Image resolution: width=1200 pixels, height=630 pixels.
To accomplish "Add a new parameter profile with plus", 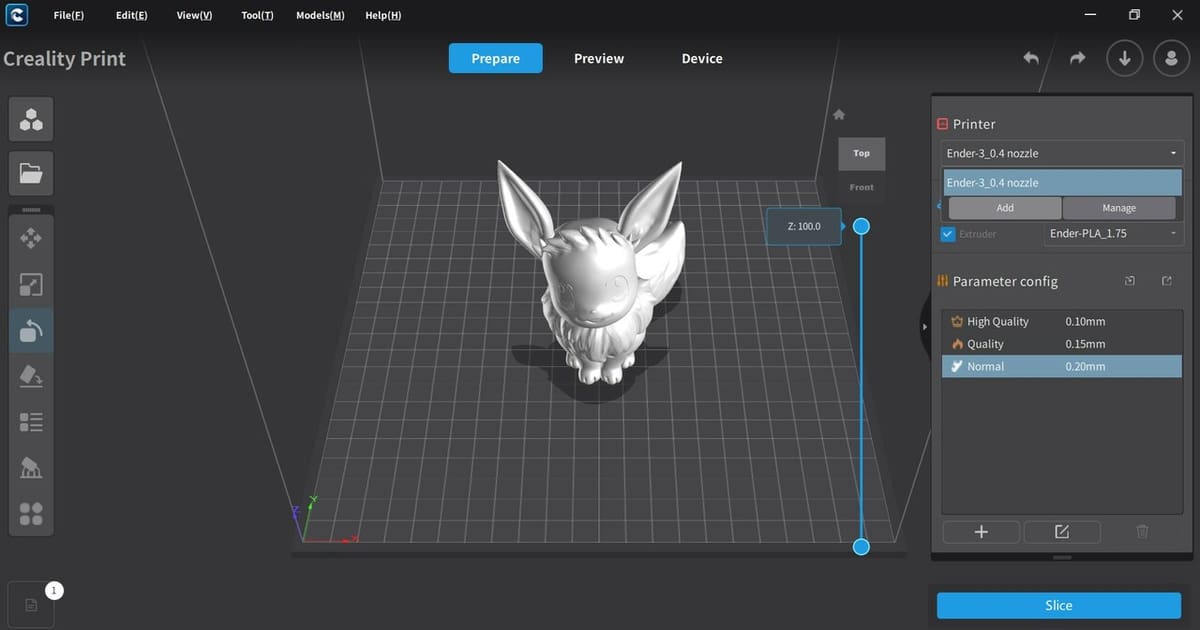I will coord(981,532).
